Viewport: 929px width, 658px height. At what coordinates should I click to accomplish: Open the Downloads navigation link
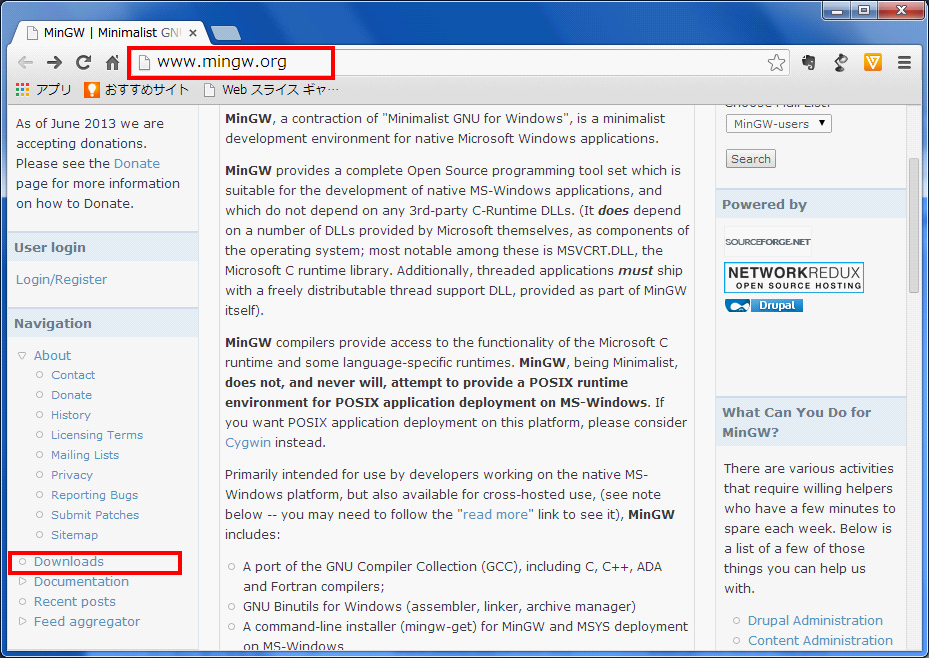click(x=69, y=561)
